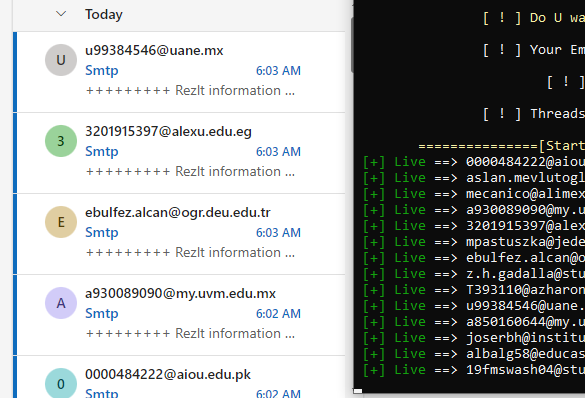Click Smtp subject of a930089090@my.uvm.edu.mx email
This screenshot has height=398, width=585.
(101, 313)
